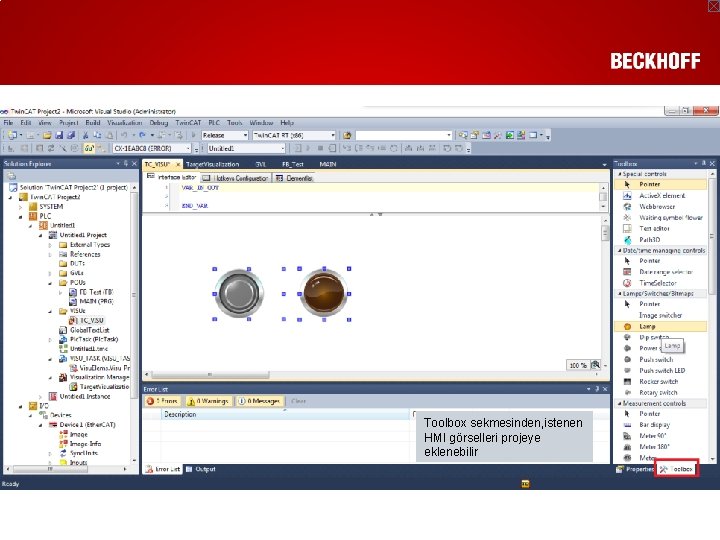Open the Hotkeys Configuration tab
Screen dimensions: 720x540
click(236, 178)
